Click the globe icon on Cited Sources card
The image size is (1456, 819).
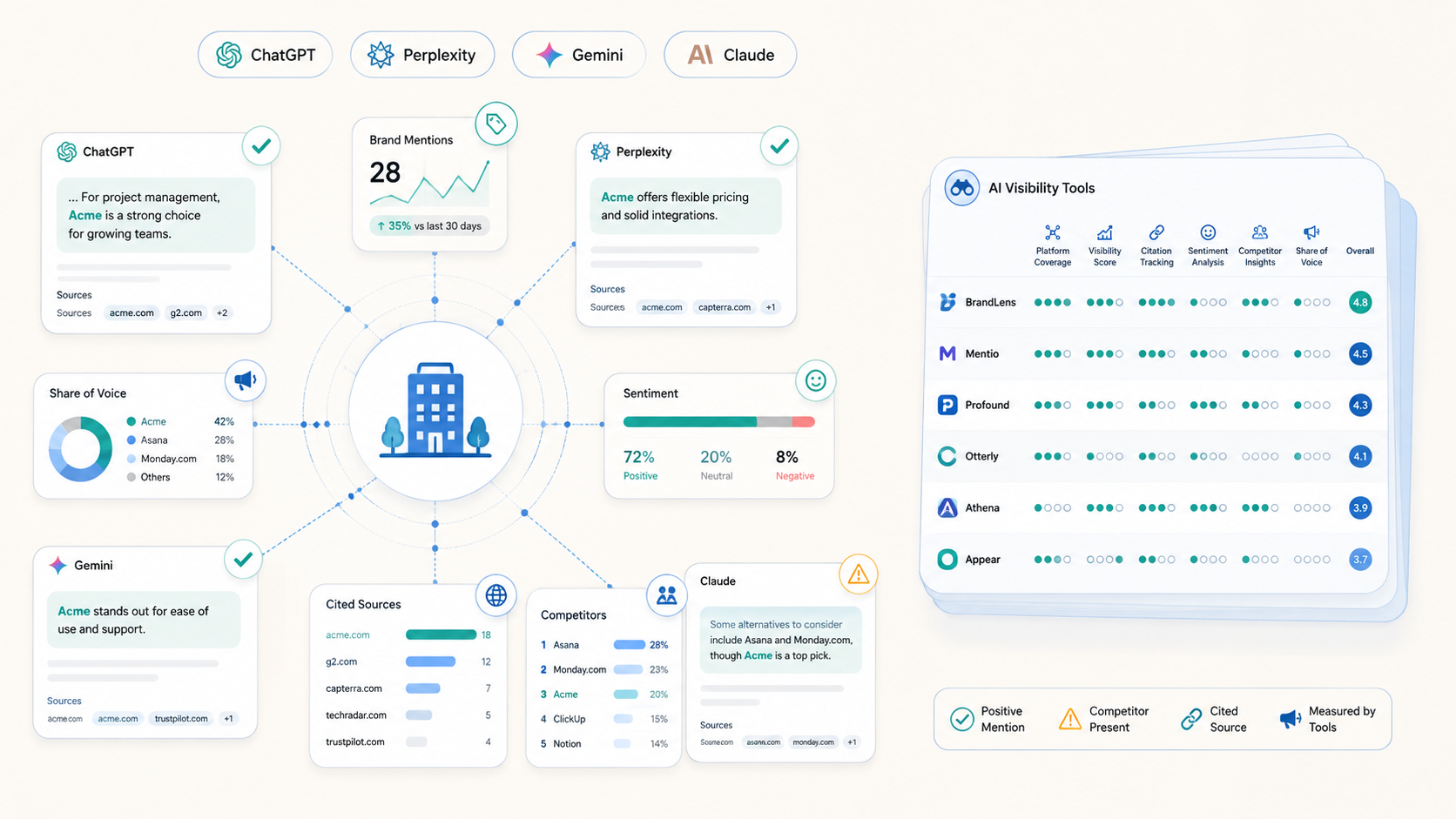[x=496, y=595]
